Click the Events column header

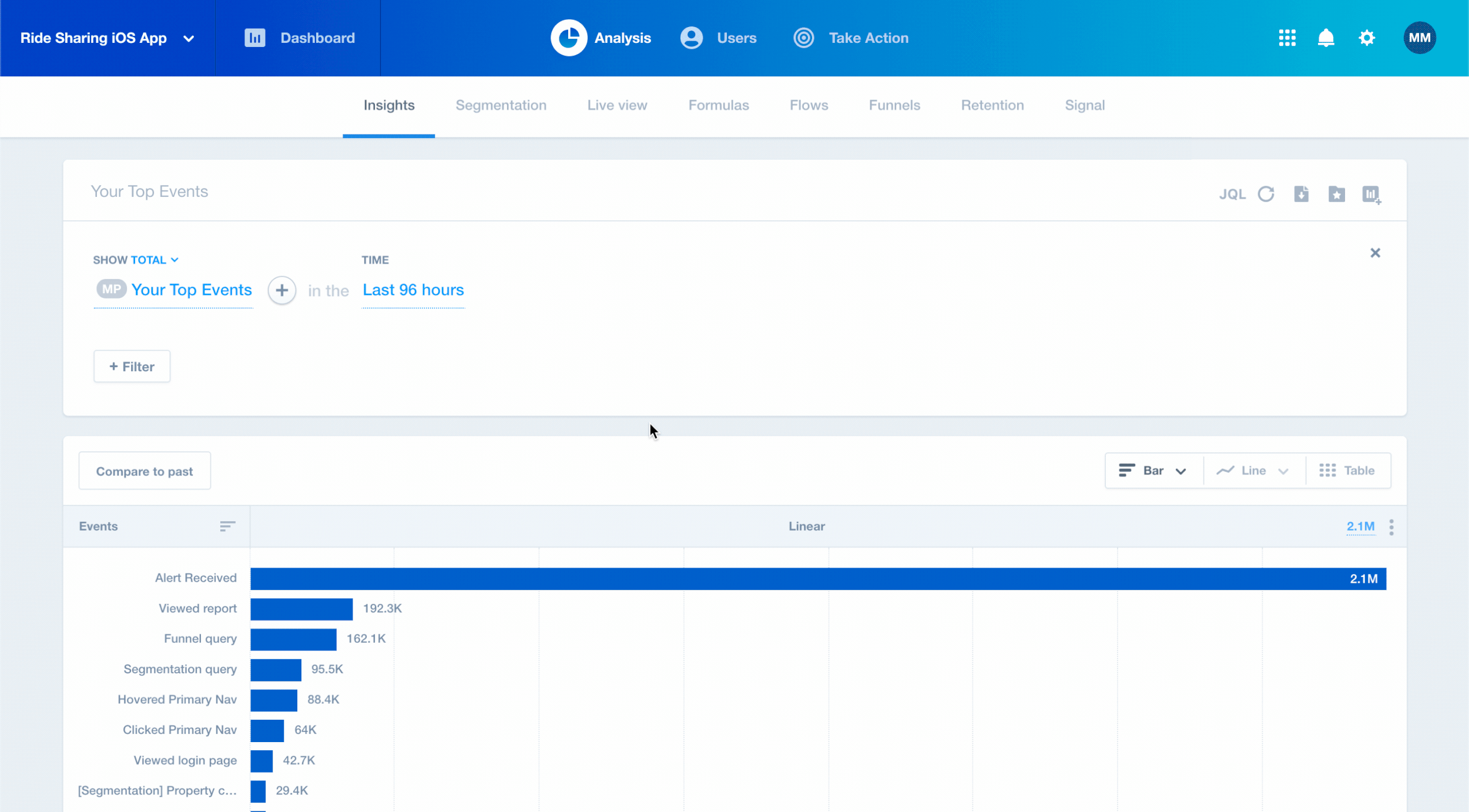tap(98, 526)
